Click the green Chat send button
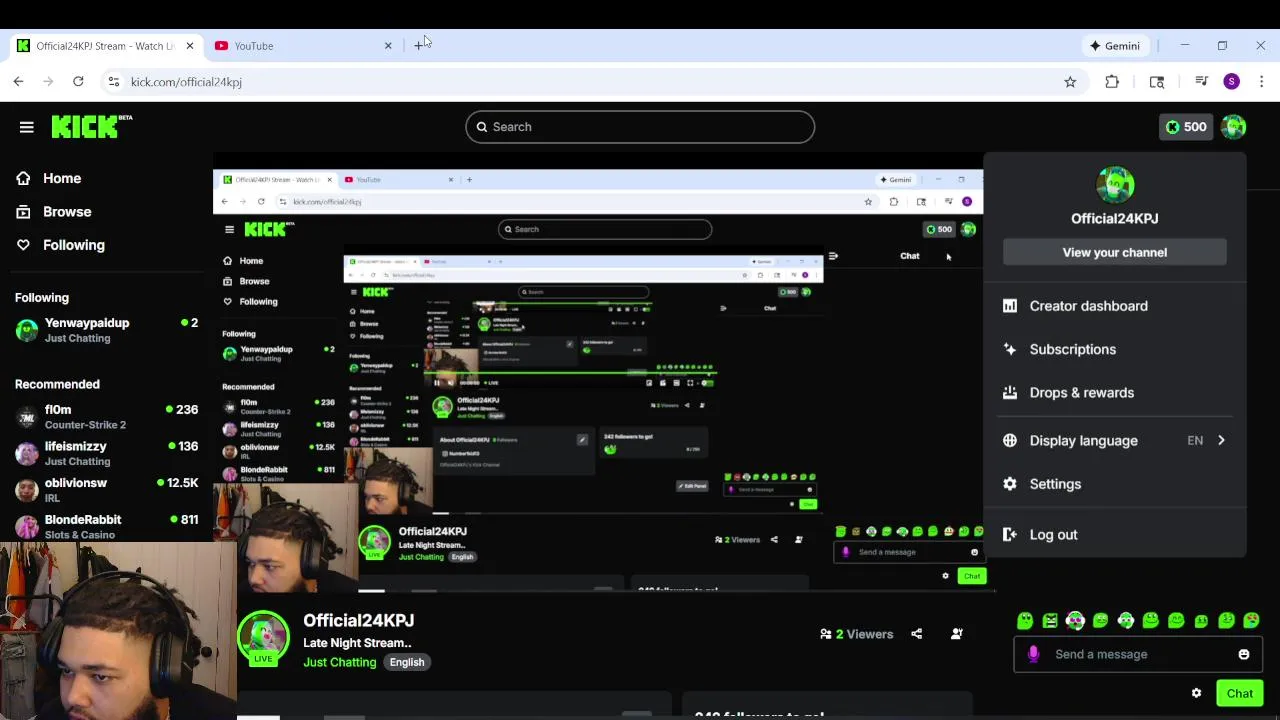The height and width of the screenshot is (720, 1280). click(x=1240, y=694)
